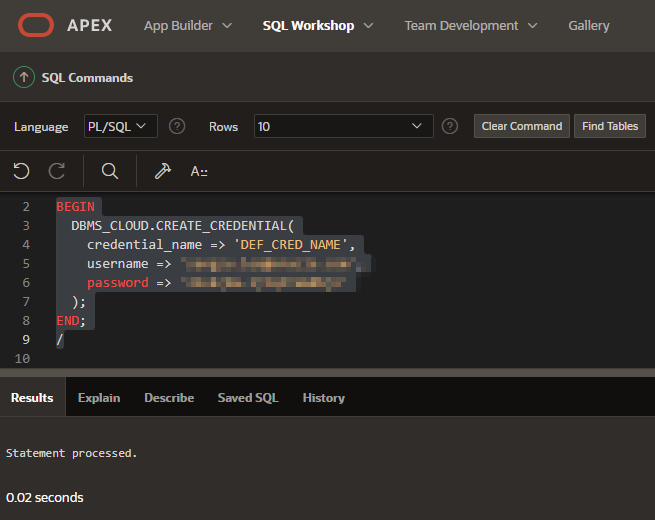Viewport: 655px width, 520px height.
Task: Click the '0.02 seconds' timing text
Action: tap(45, 497)
